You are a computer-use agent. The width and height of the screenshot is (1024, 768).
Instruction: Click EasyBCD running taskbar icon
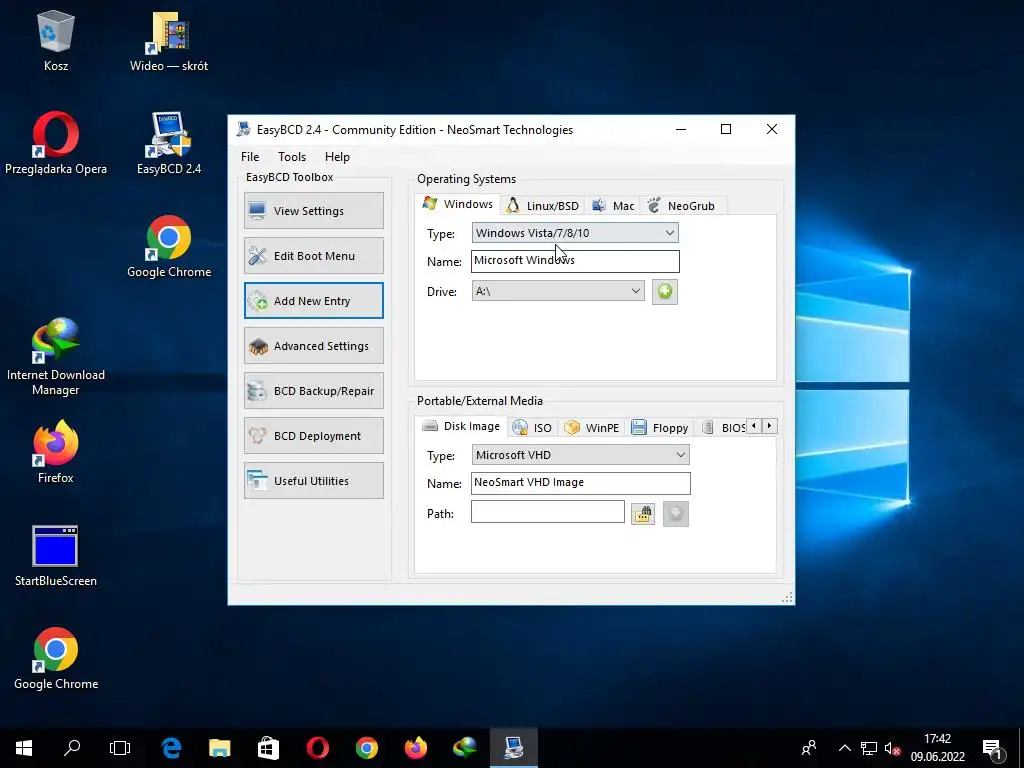tap(514, 748)
